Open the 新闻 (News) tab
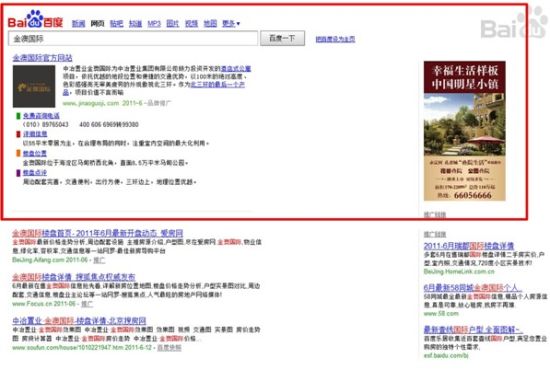 (78, 23)
